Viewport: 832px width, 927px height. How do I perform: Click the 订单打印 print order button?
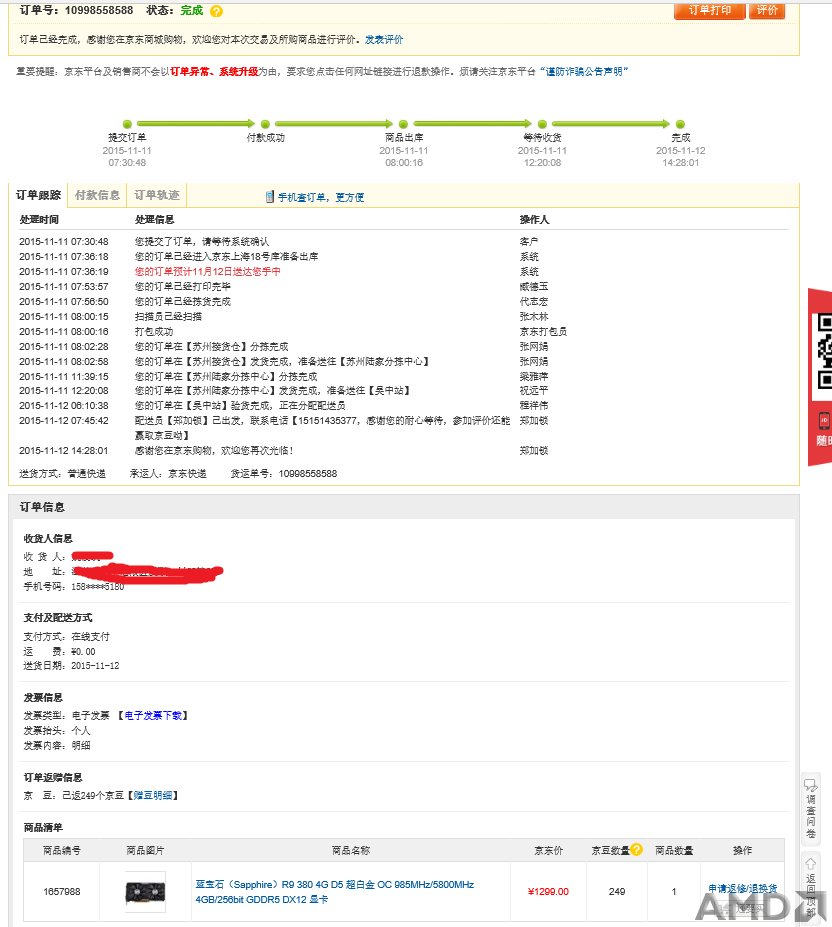point(710,11)
